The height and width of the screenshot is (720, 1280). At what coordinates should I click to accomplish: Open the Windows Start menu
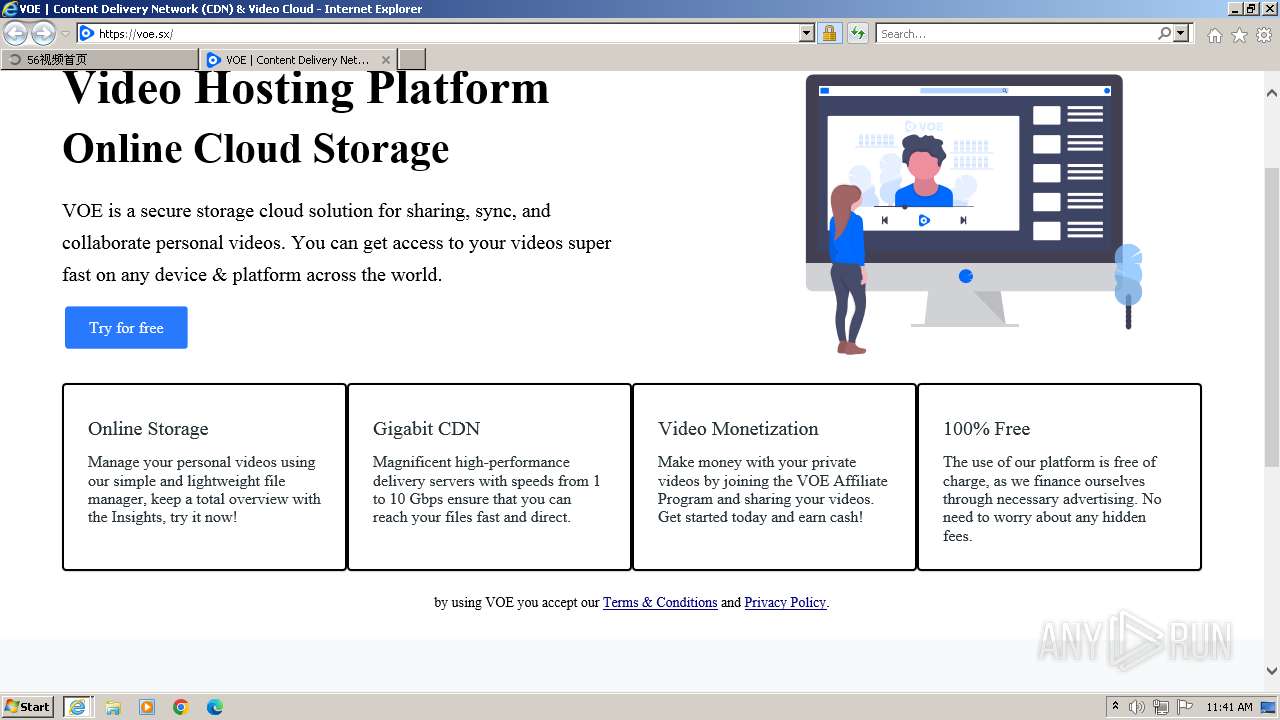pyautogui.click(x=27, y=706)
